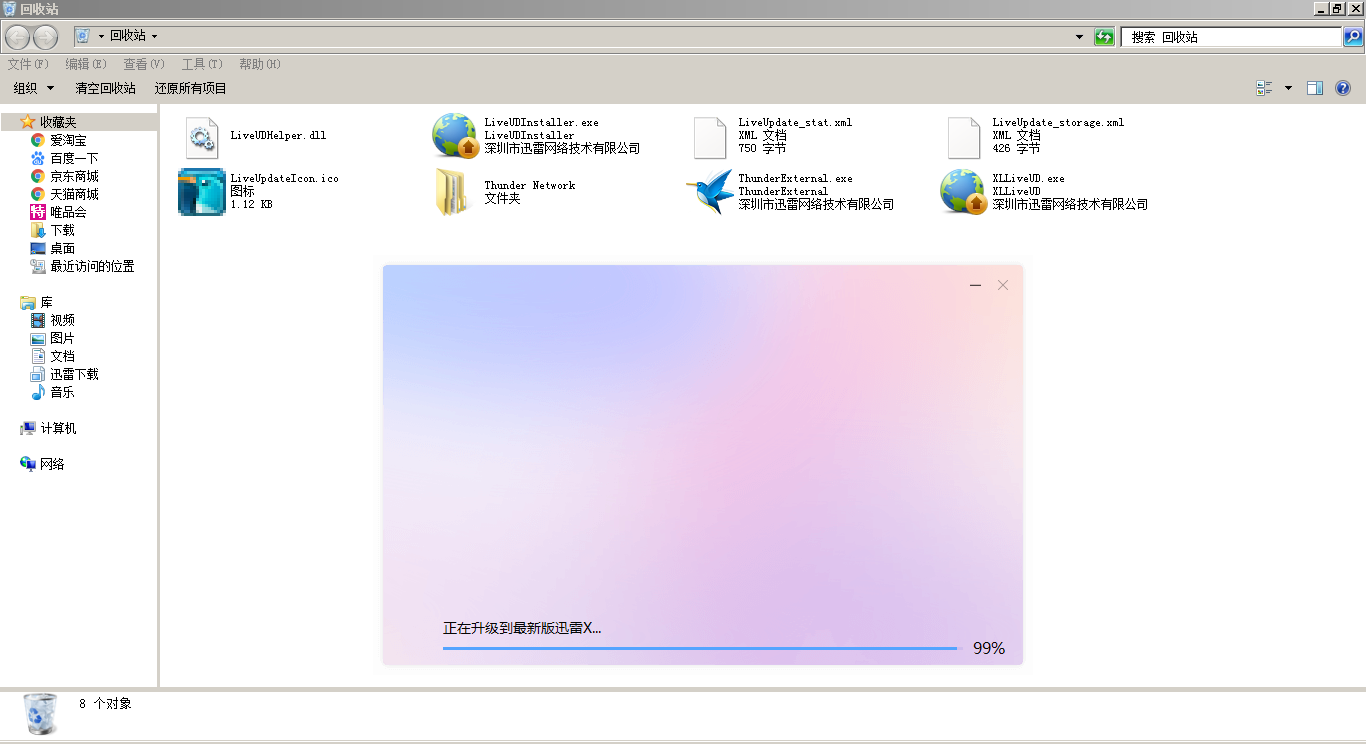Open the help question mark icon
The image size is (1366, 744).
point(1343,88)
